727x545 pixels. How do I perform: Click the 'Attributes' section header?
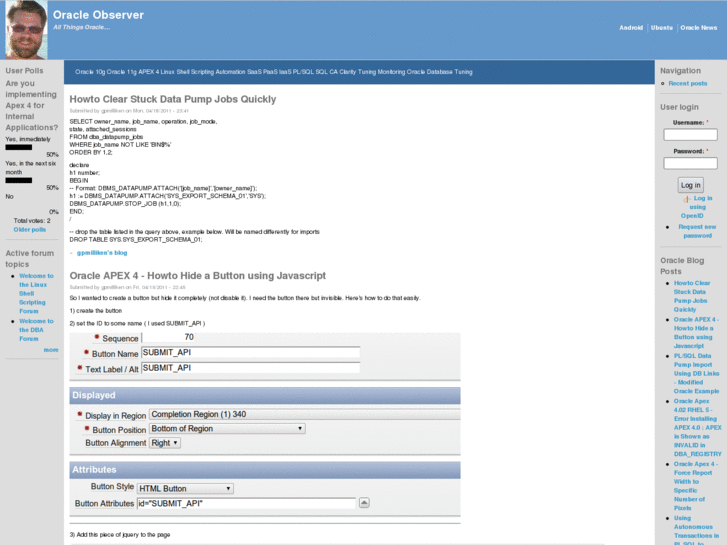[265, 470]
